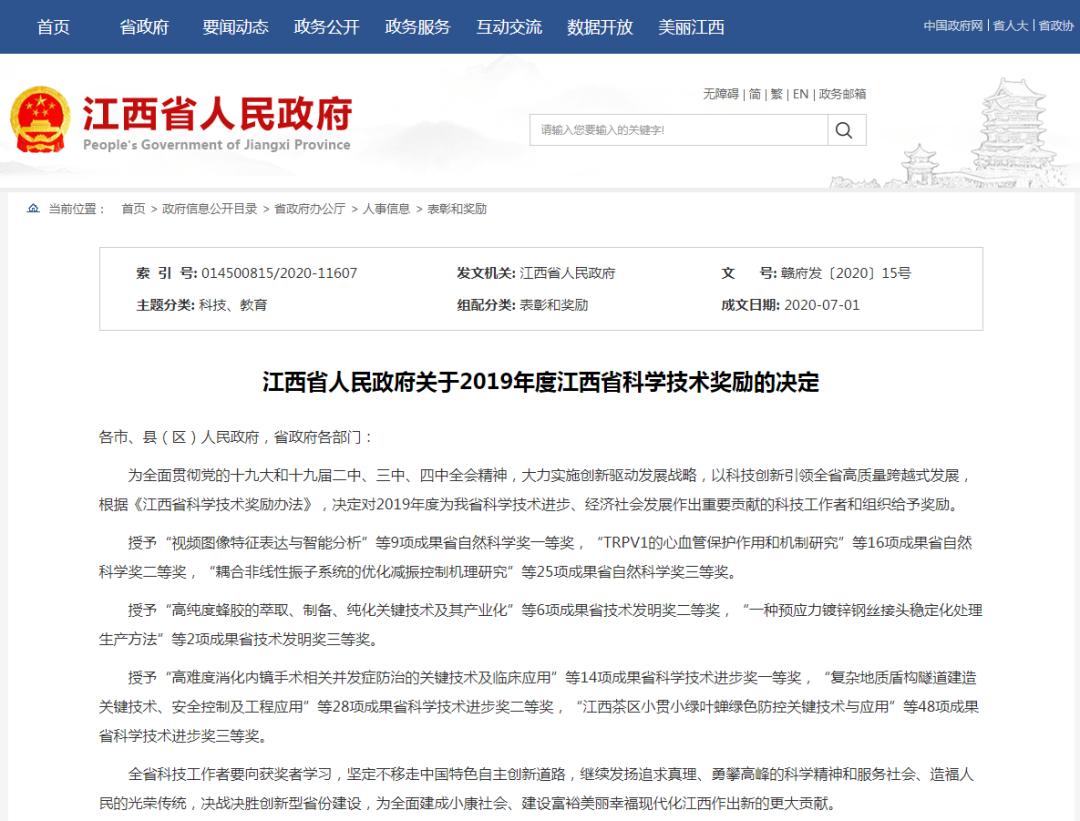Open the 互动交流 interaction menu

pyautogui.click(x=508, y=27)
